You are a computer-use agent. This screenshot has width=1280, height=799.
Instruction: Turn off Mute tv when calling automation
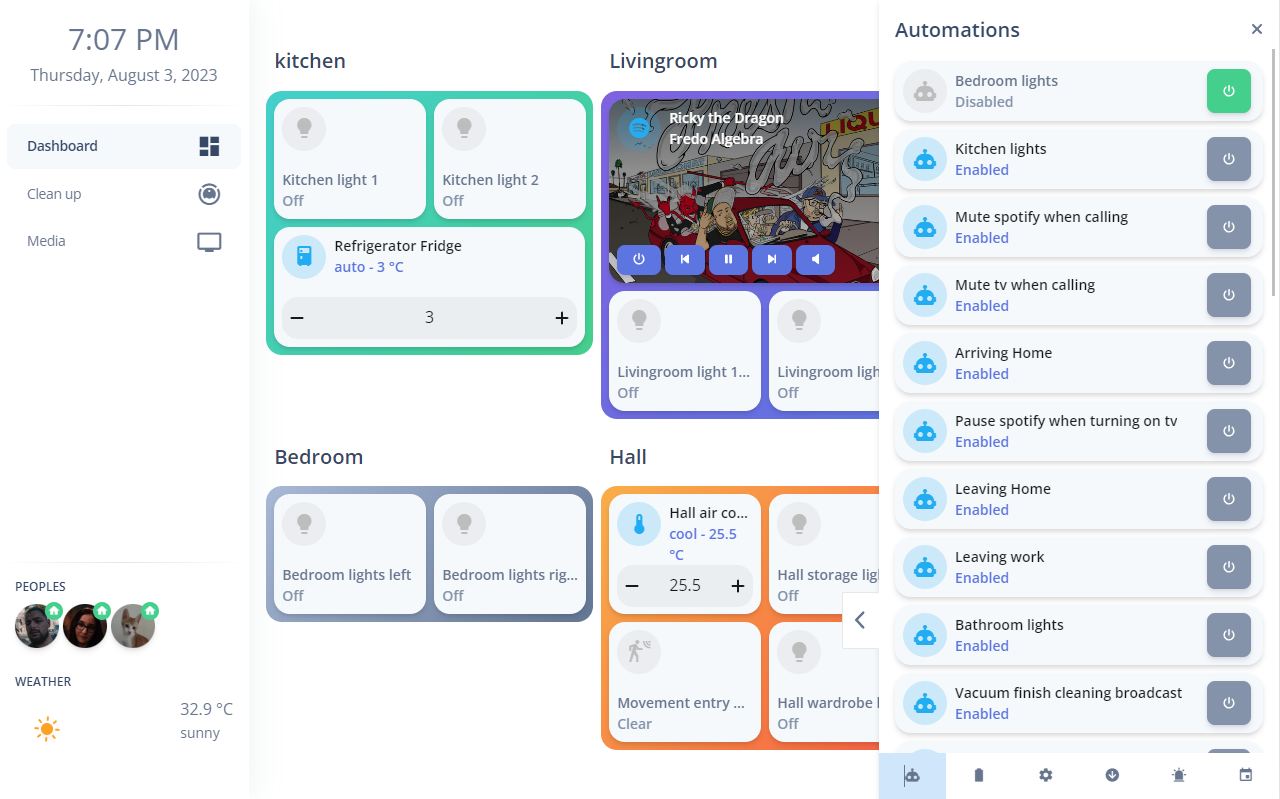(1229, 295)
